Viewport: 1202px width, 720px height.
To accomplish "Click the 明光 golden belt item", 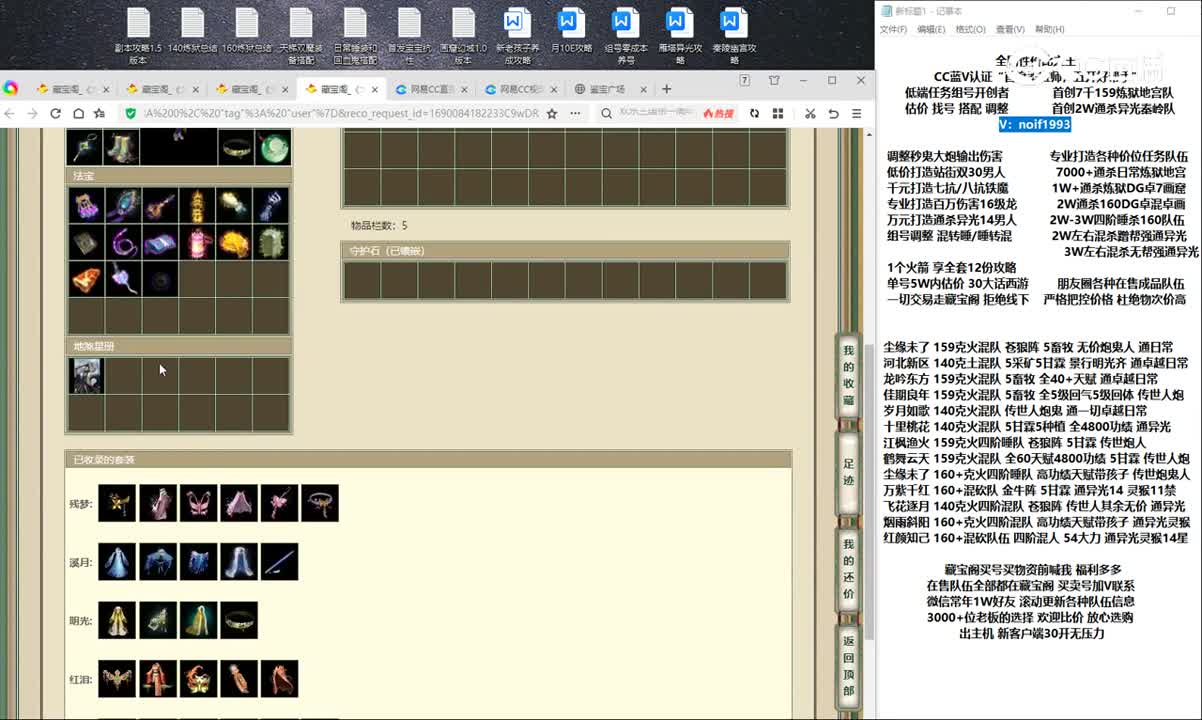I will (239, 620).
